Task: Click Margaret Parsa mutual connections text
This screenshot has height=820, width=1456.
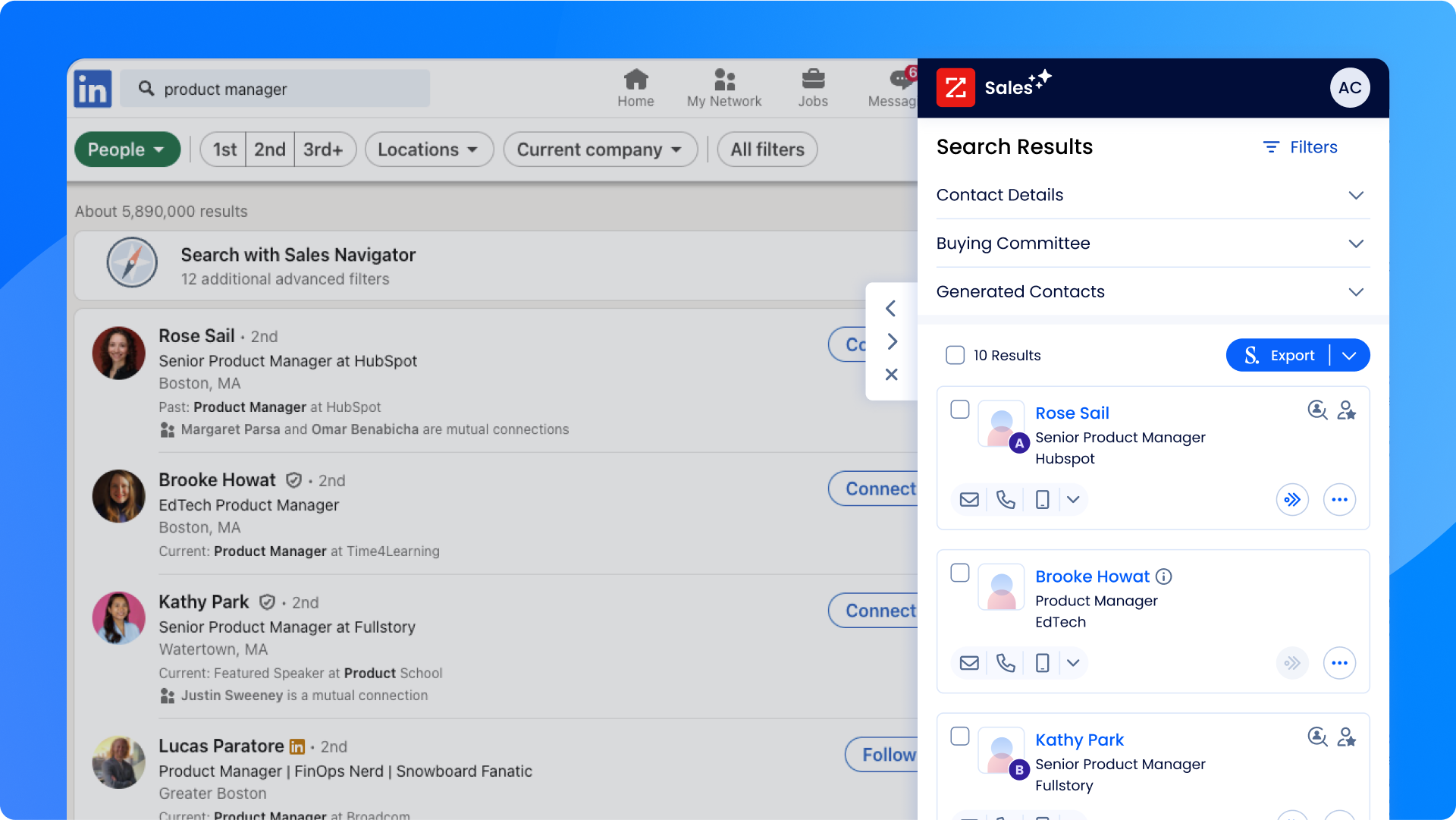Action: 375,429
